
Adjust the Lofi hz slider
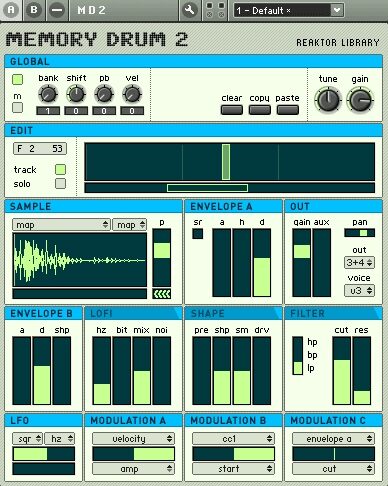coord(102,370)
